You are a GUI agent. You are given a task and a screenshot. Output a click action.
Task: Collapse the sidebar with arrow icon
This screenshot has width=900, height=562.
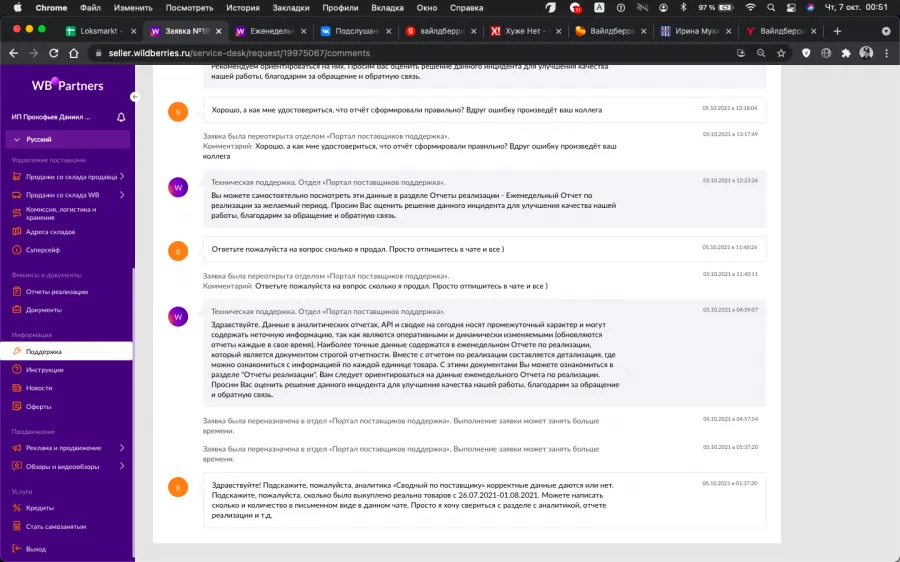click(x=135, y=97)
